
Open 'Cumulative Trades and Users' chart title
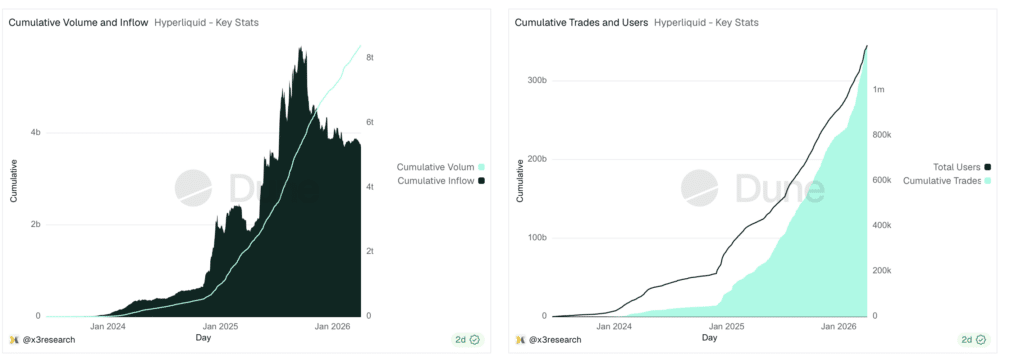581,22
